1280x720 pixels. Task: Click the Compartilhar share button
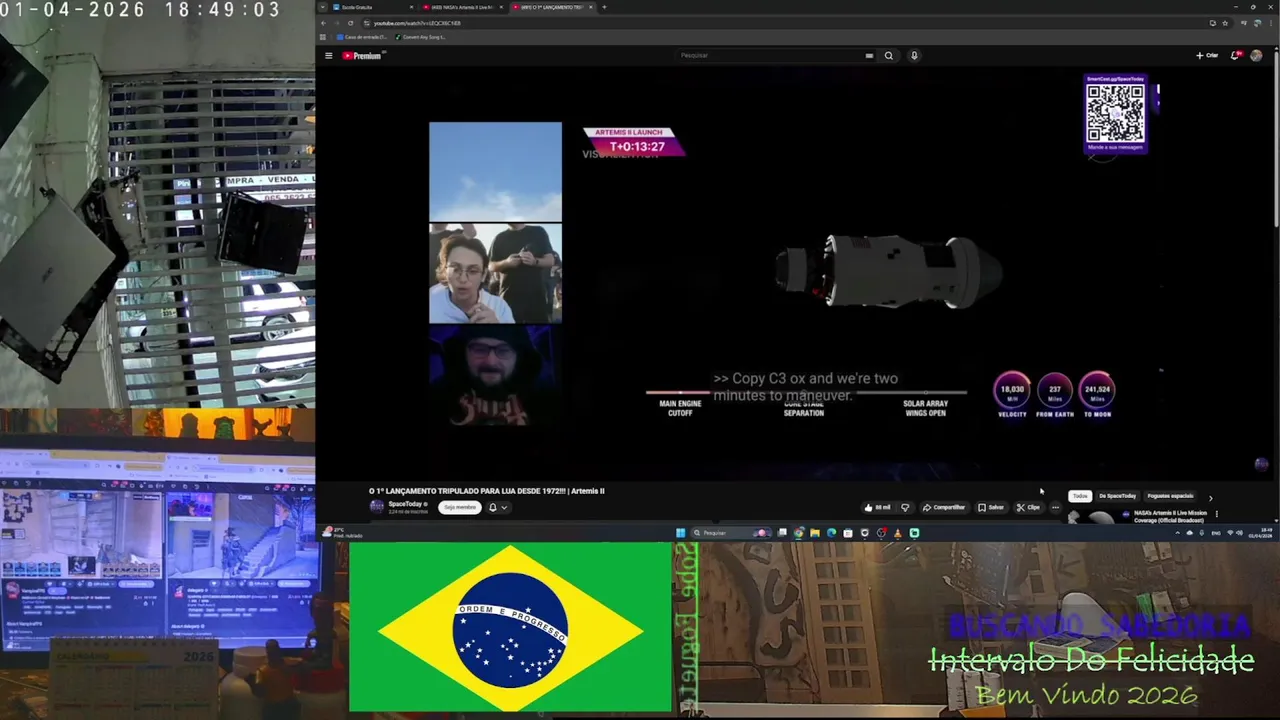point(944,507)
